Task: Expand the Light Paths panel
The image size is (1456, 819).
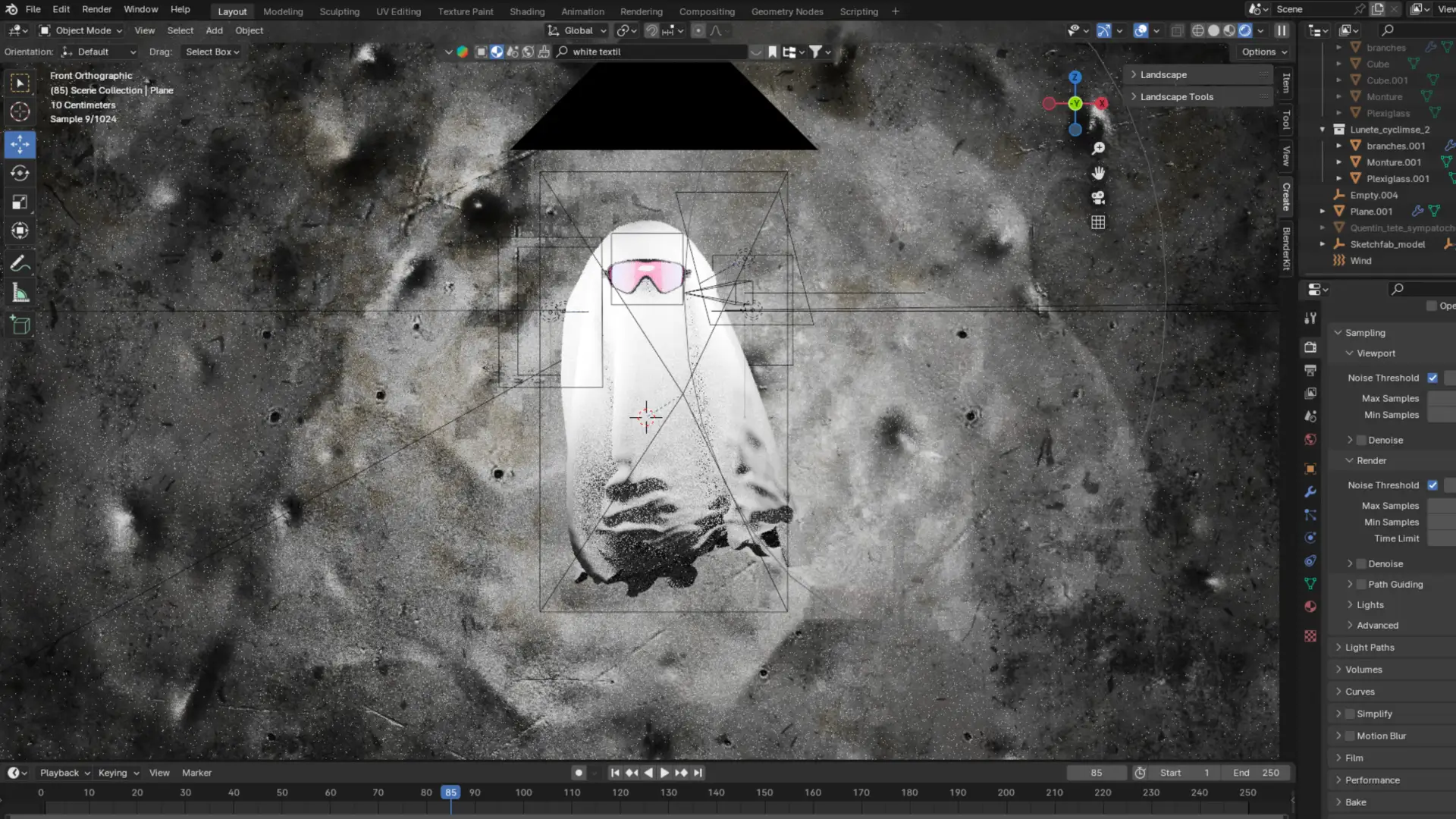Action: (x=1370, y=648)
